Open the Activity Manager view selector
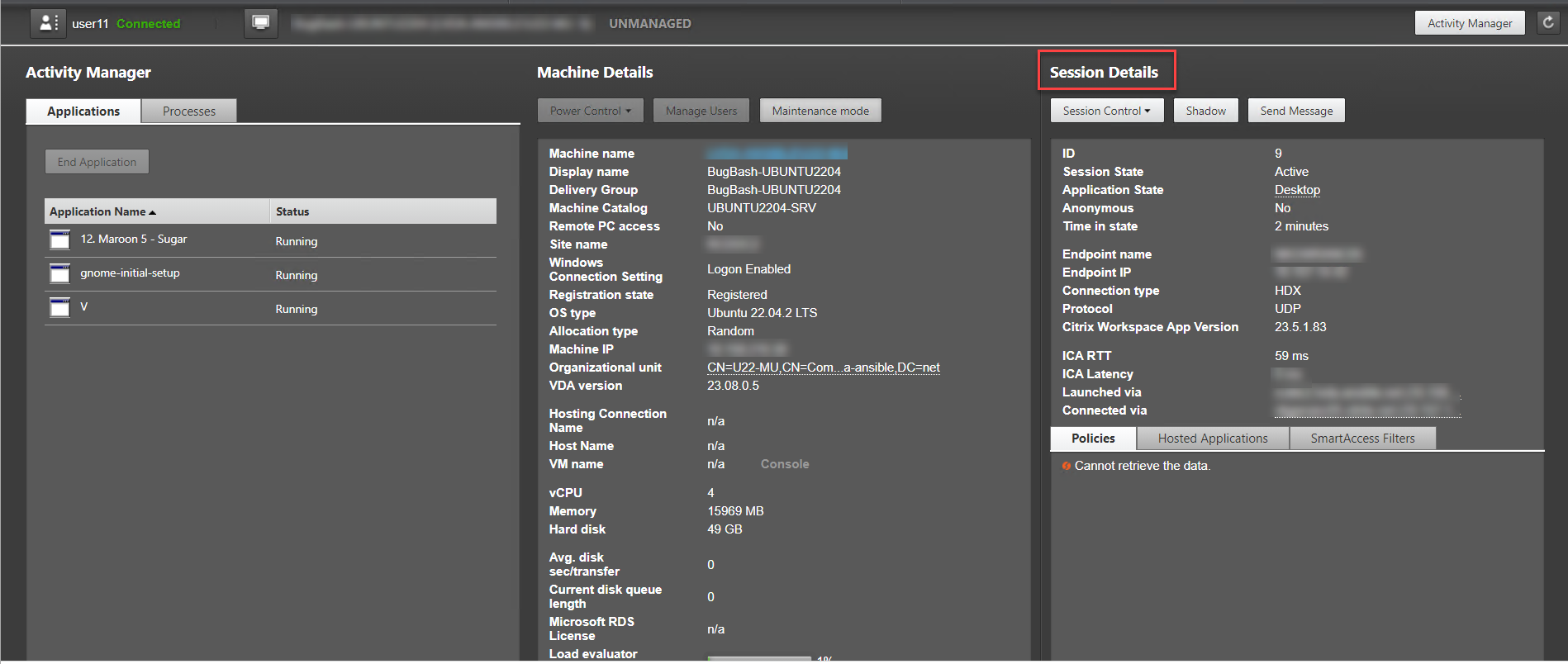Image resolution: width=1568 pixels, height=664 pixels. (x=1469, y=23)
